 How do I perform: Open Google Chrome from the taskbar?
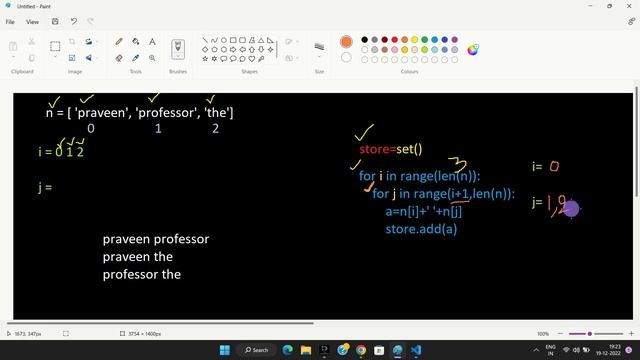(x=361, y=350)
